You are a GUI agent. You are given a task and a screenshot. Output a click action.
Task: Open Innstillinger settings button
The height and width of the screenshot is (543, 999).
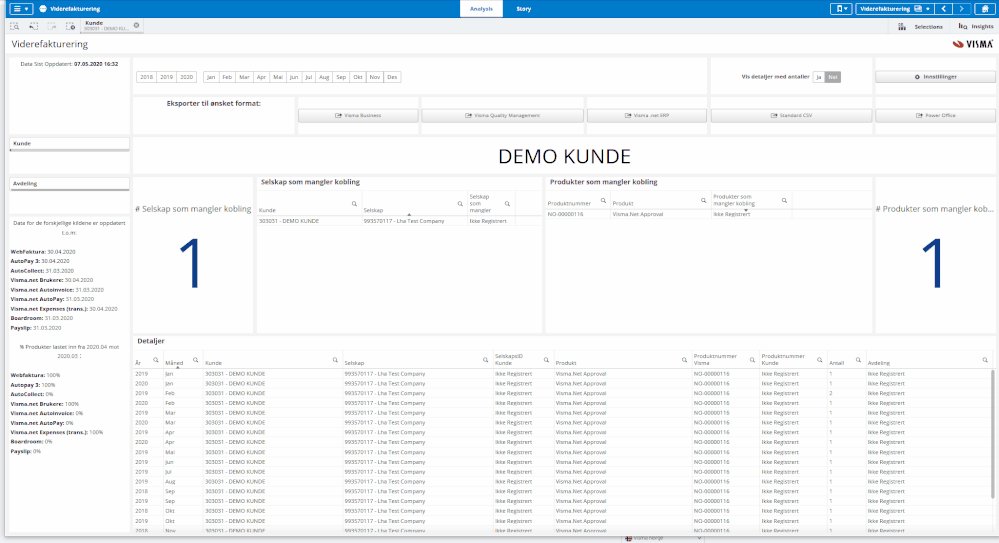(x=935, y=76)
